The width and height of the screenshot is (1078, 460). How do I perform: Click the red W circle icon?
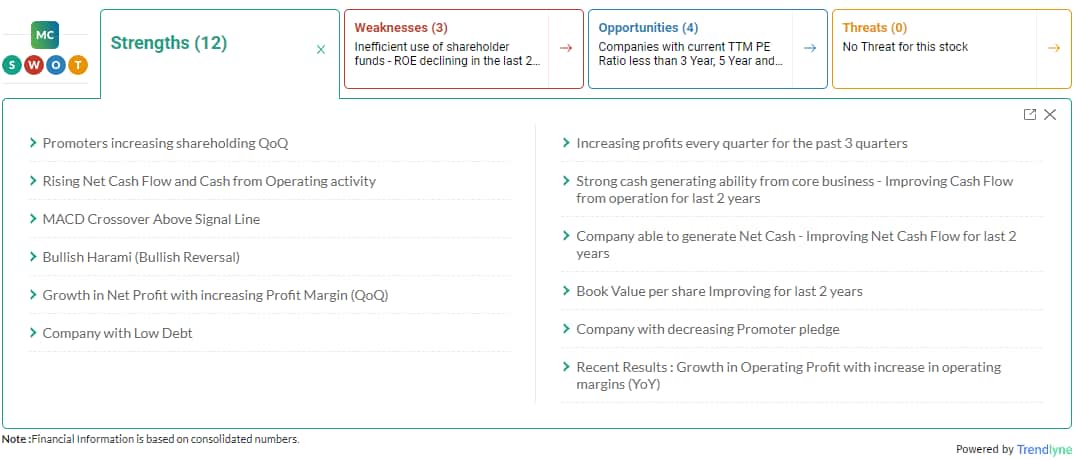[34, 66]
